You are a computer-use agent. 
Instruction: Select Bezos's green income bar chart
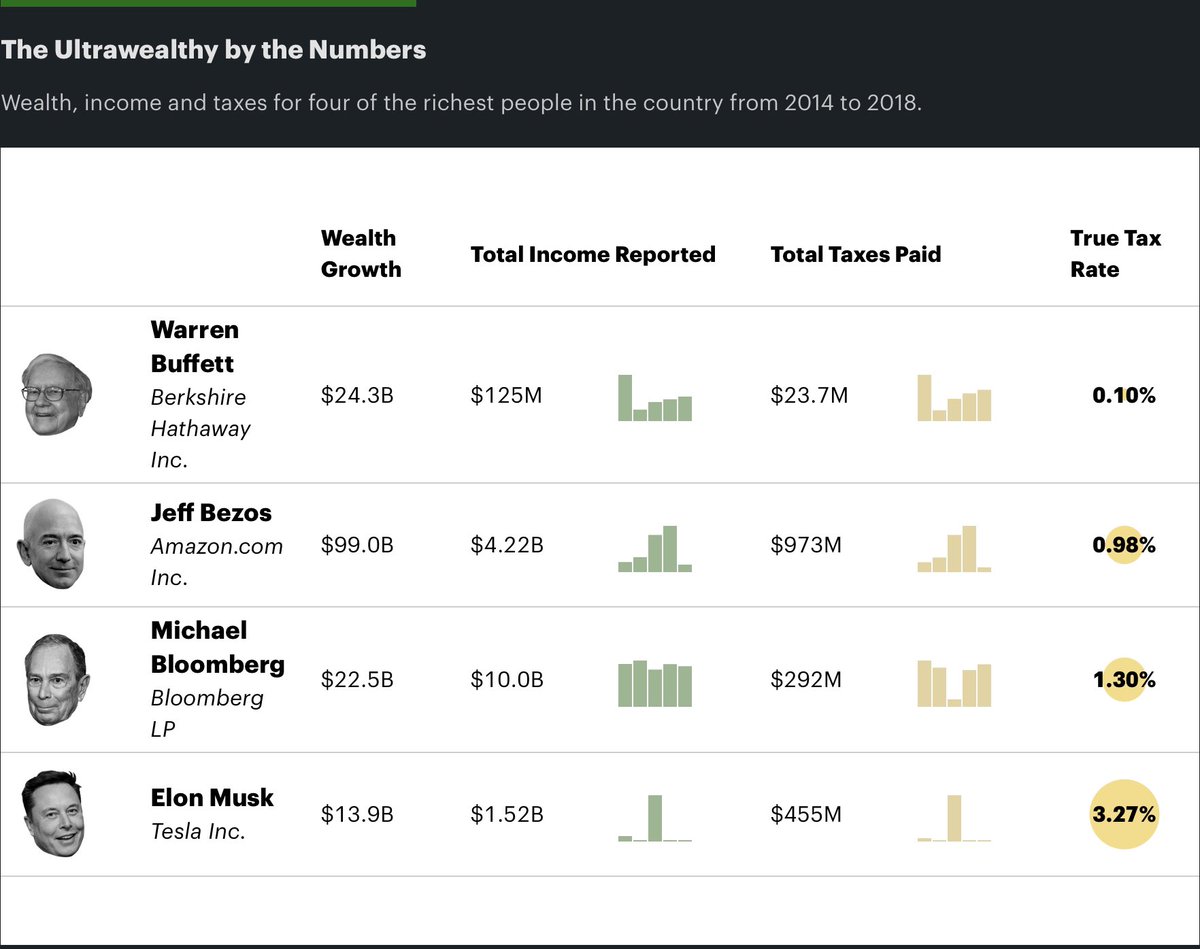[655, 548]
